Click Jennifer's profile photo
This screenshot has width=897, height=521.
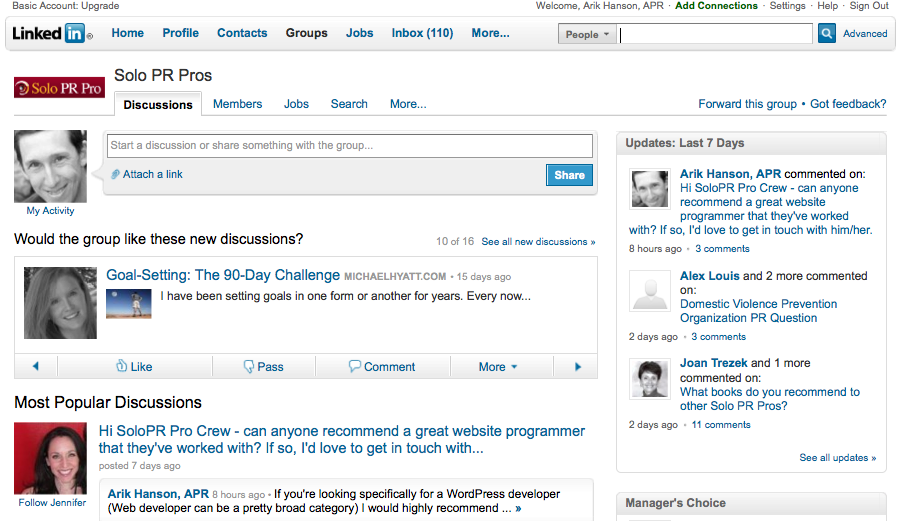pyautogui.click(x=50, y=458)
